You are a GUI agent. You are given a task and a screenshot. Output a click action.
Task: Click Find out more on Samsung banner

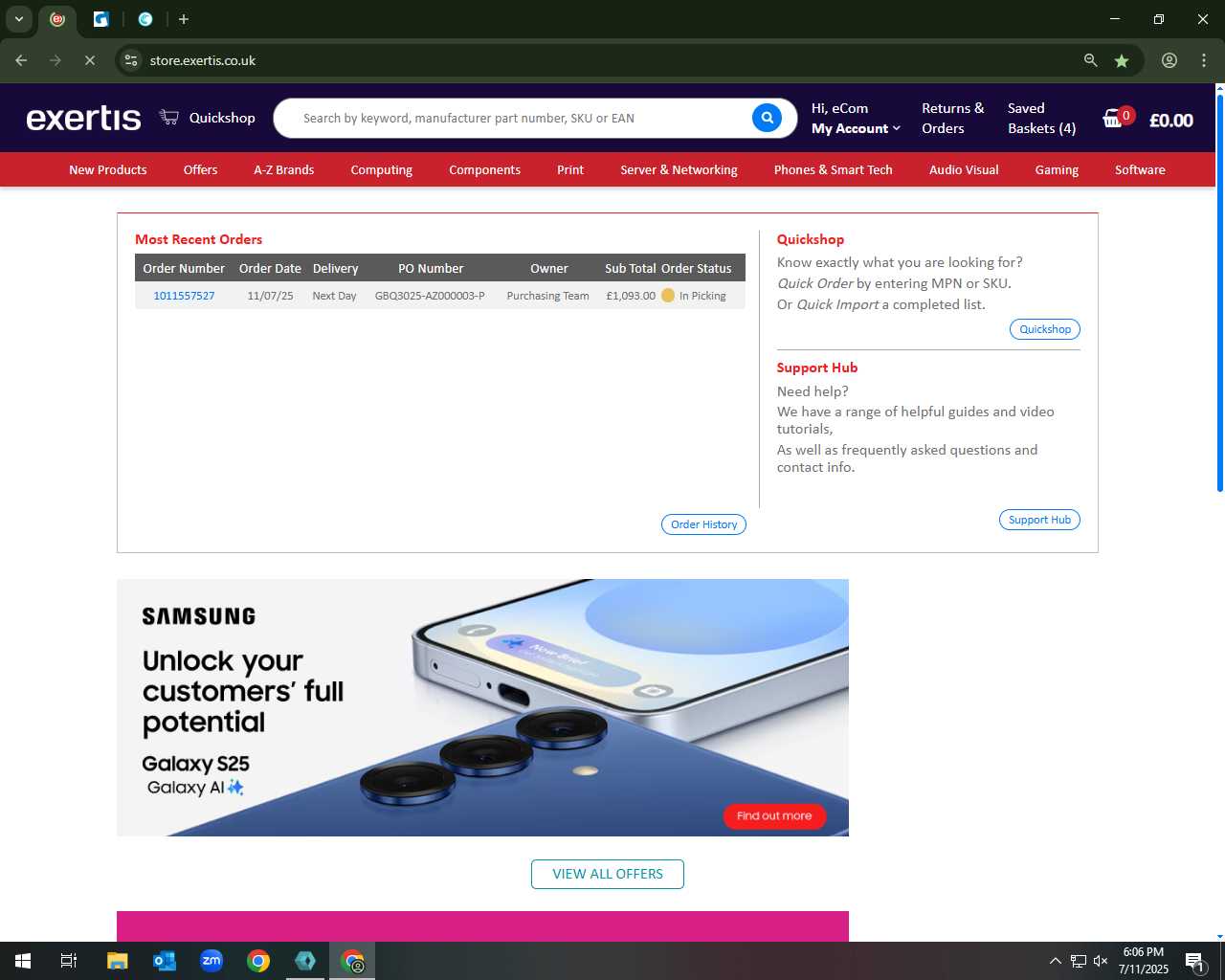(x=774, y=816)
